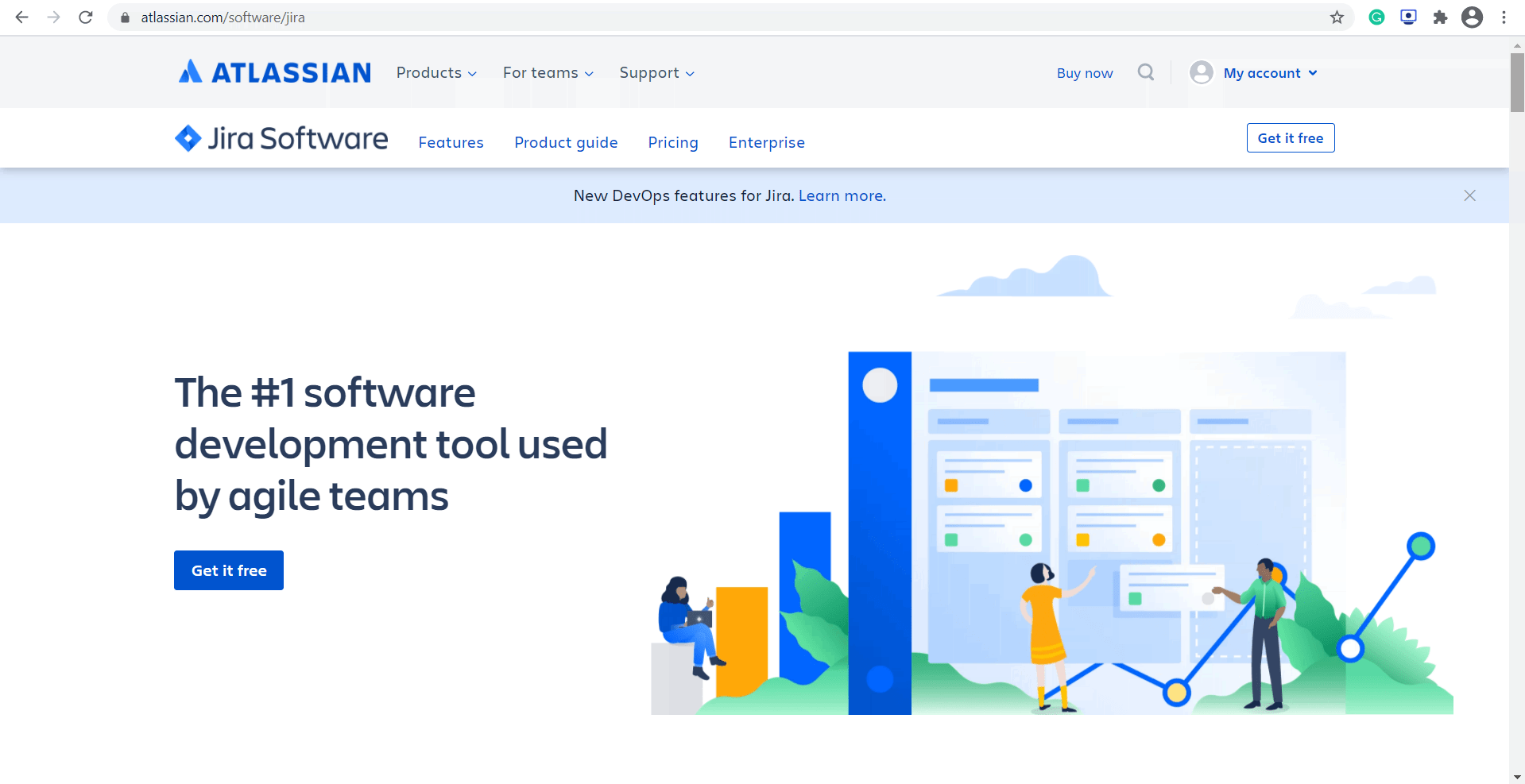Open the My account dropdown
Image resolution: width=1525 pixels, height=784 pixels.
coord(1270,73)
